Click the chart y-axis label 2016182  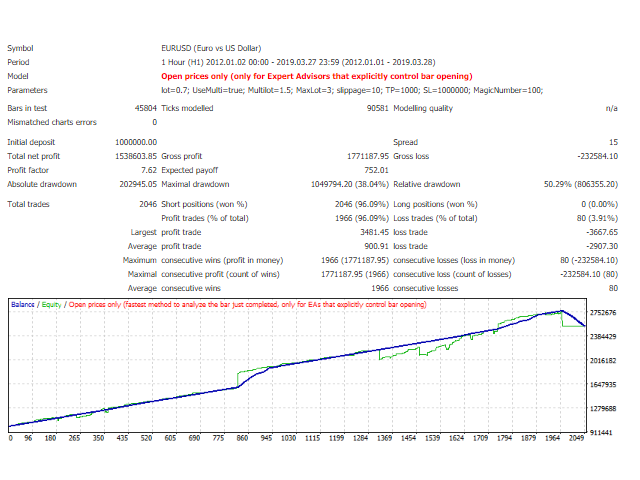603,361
